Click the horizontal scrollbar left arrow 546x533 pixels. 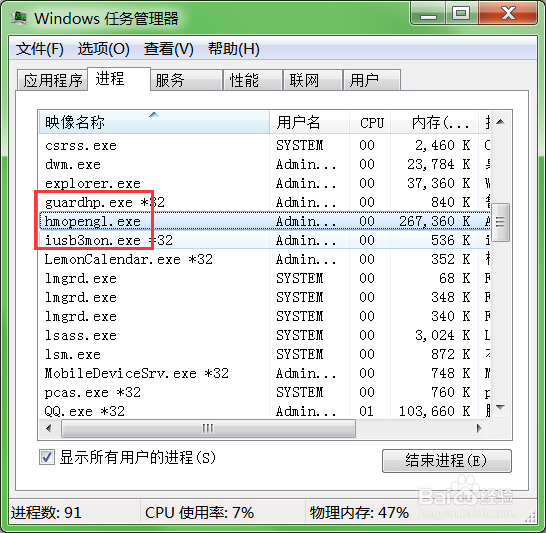coord(49,428)
